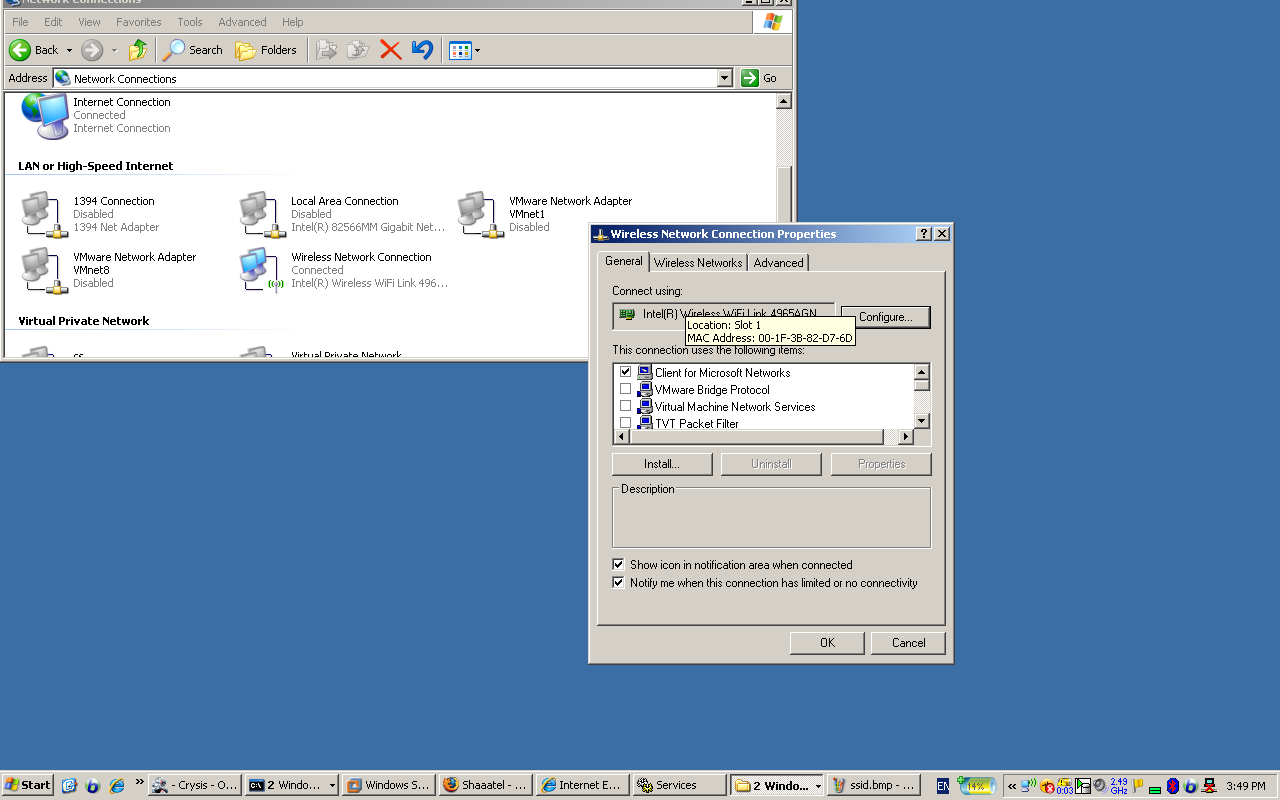Switch to the Advanced tab in Properties
This screenshot has width=1280, height=800.
778,263
